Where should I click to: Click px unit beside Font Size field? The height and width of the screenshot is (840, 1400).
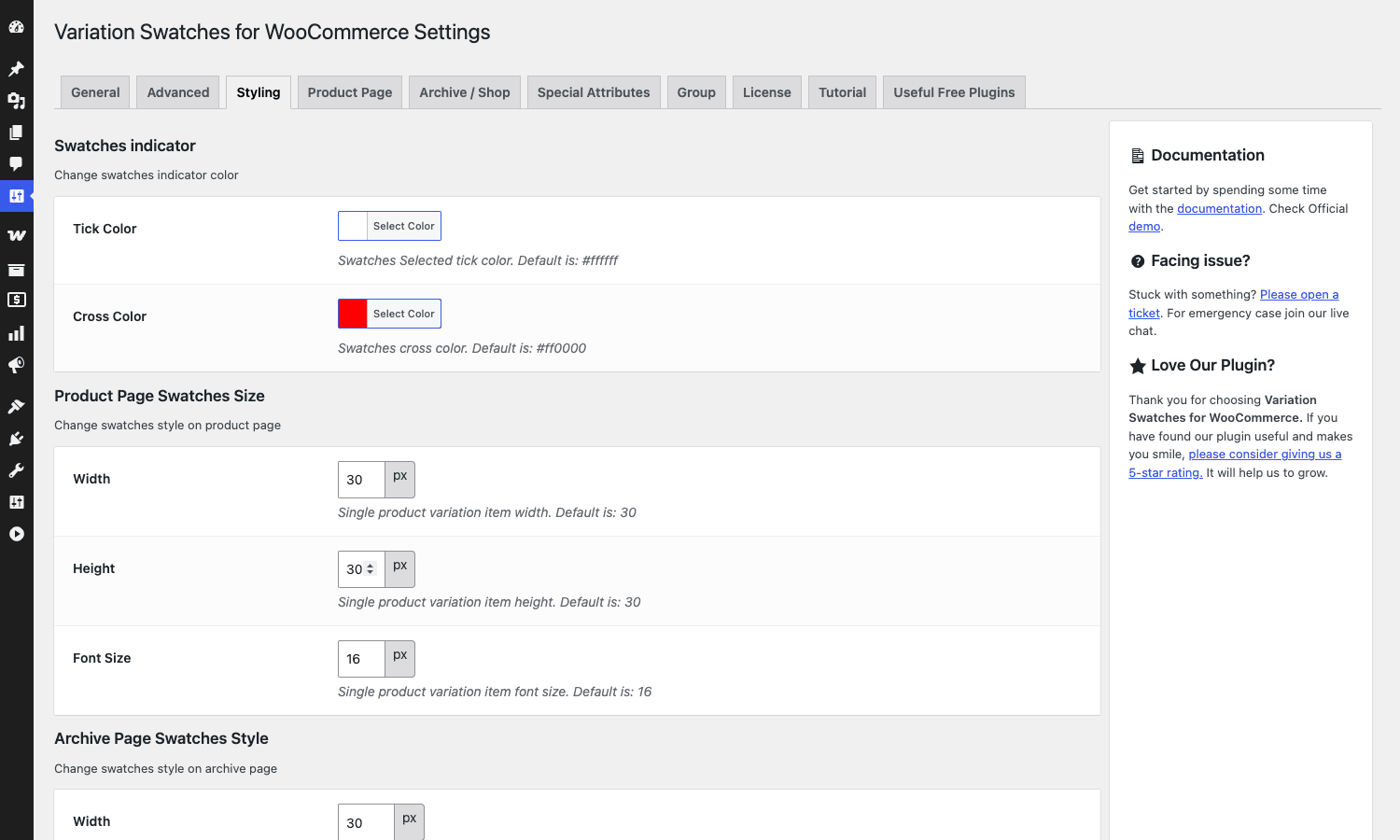pyautogui.click(x=400, y=659)
